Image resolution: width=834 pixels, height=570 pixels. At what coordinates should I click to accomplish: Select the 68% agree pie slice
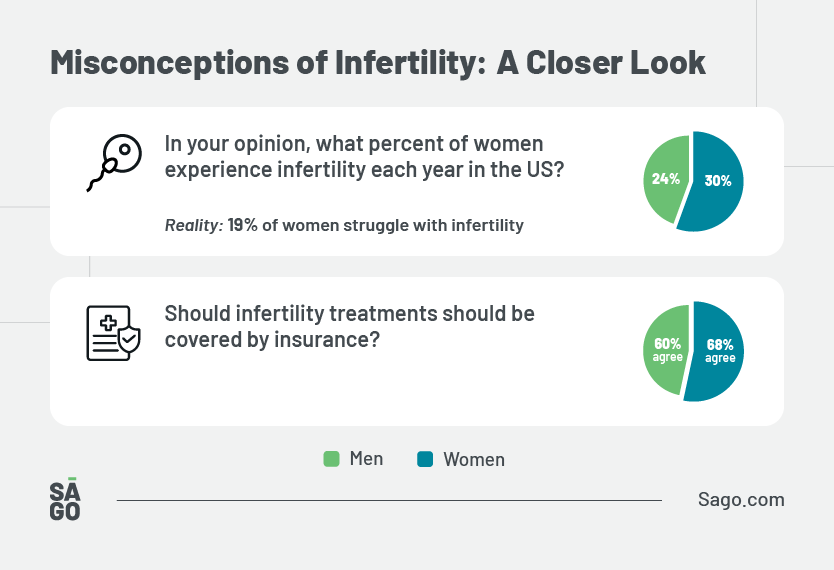[720, 350]
